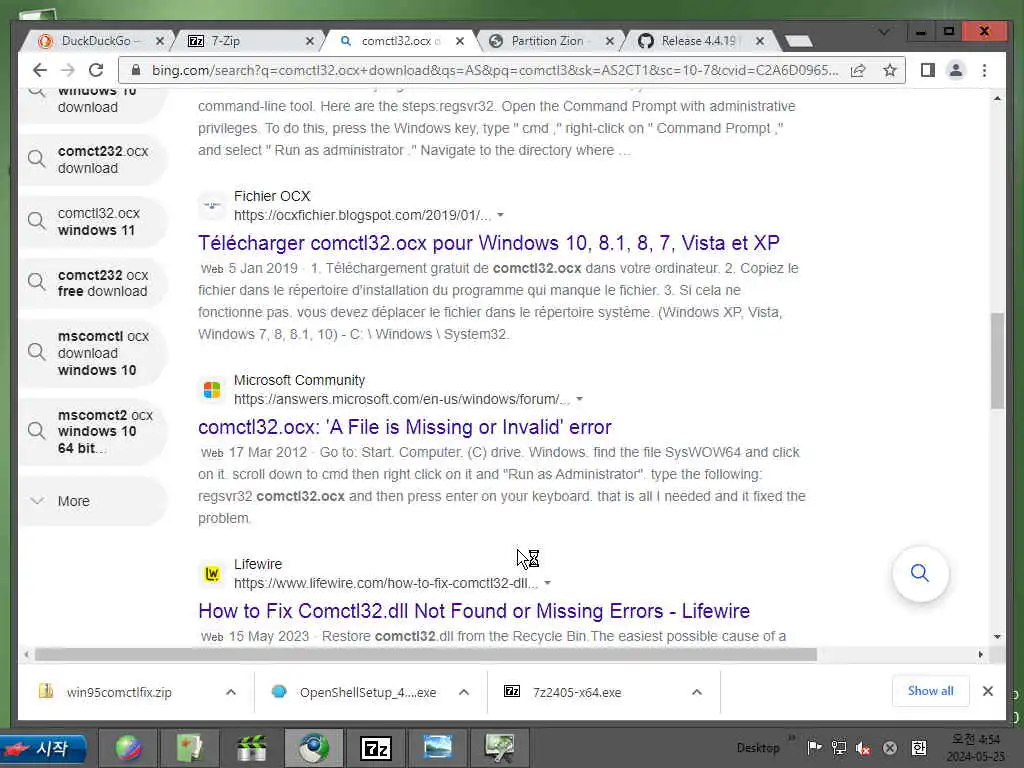Expand dropdown next to lifewire.com URL
Viewport: 1024px width, 768px height.
point(547,583)
